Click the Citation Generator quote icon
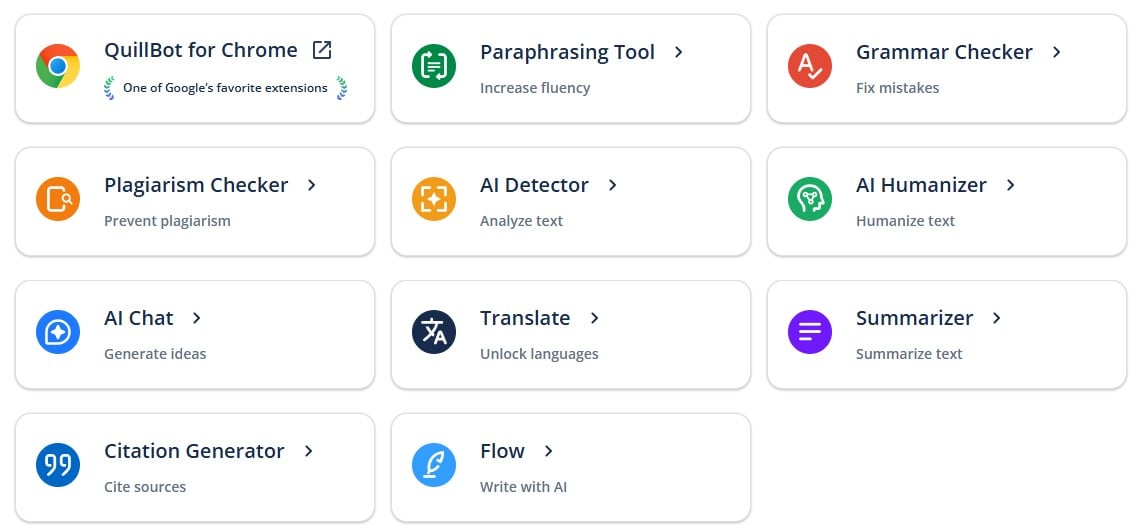The image size is (1141, 531). (x=58, y=466)
